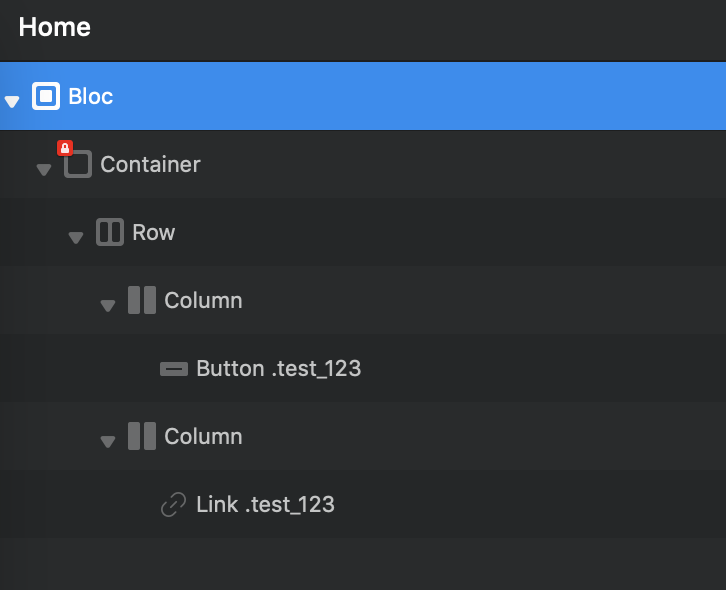Select the Button .test_123 layer
This screenshot has height=590, width=726.
278,369
